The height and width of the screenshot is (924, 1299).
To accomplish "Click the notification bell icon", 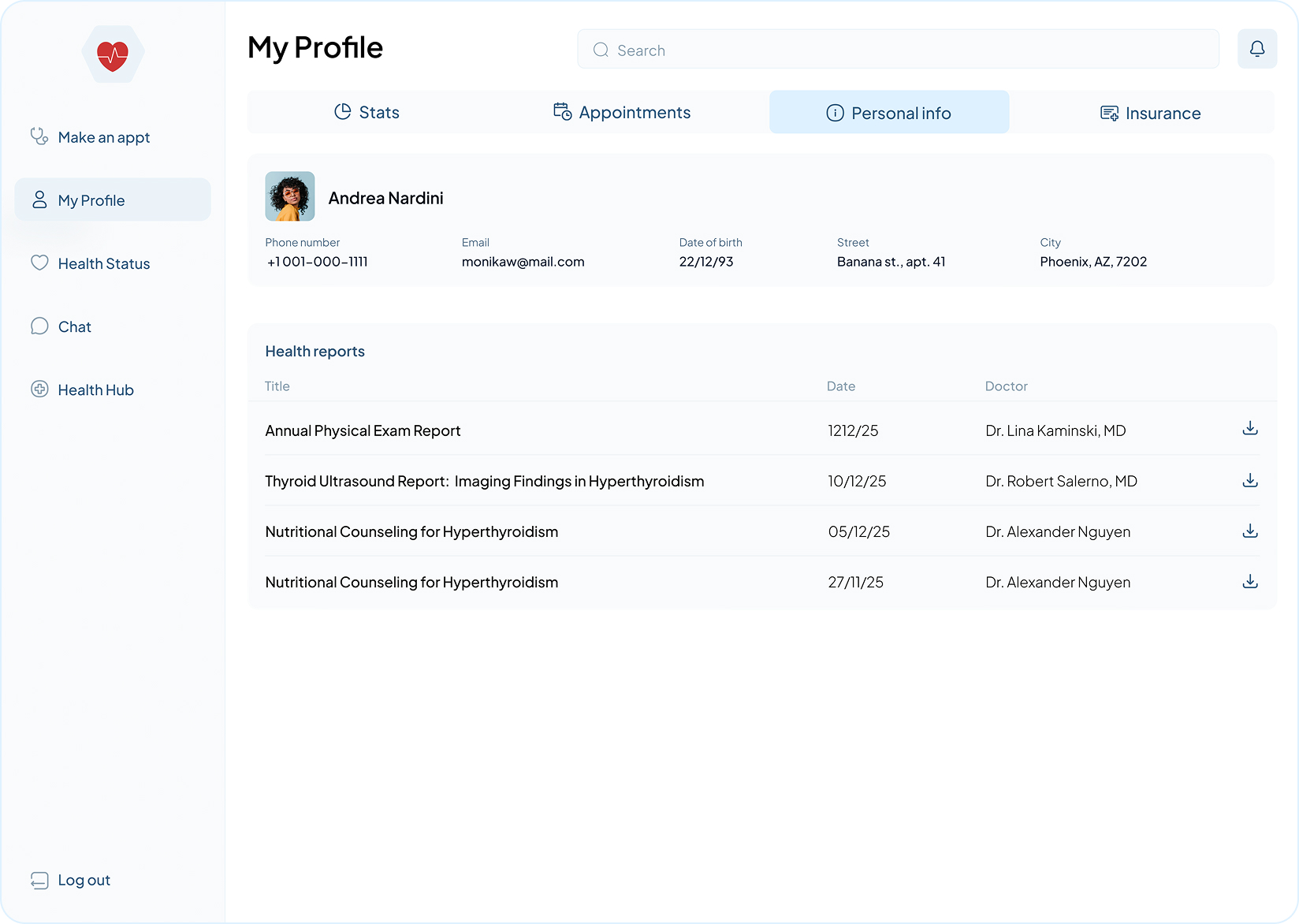I will tap(1257, 48).
